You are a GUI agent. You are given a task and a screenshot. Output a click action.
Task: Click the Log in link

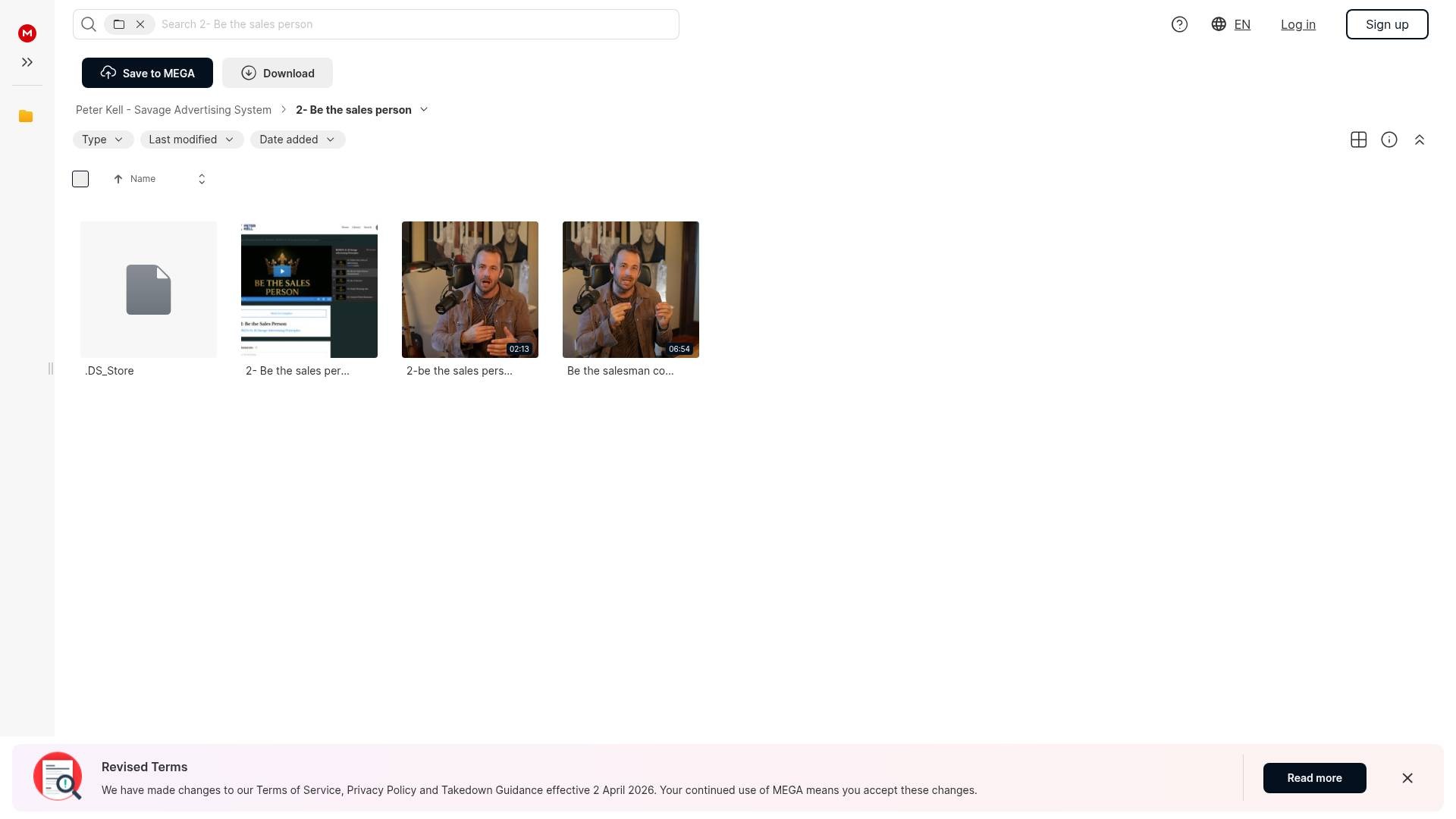(x=1298, y=24)
